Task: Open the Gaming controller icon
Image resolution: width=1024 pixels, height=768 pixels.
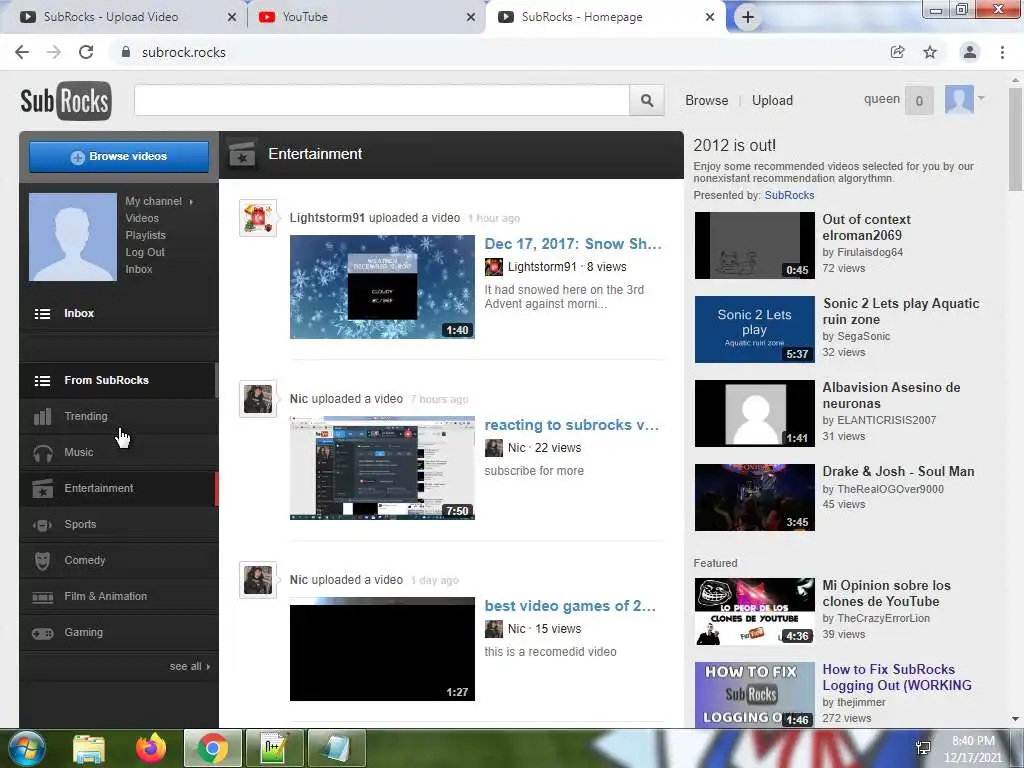Action: tap(42, 633)
